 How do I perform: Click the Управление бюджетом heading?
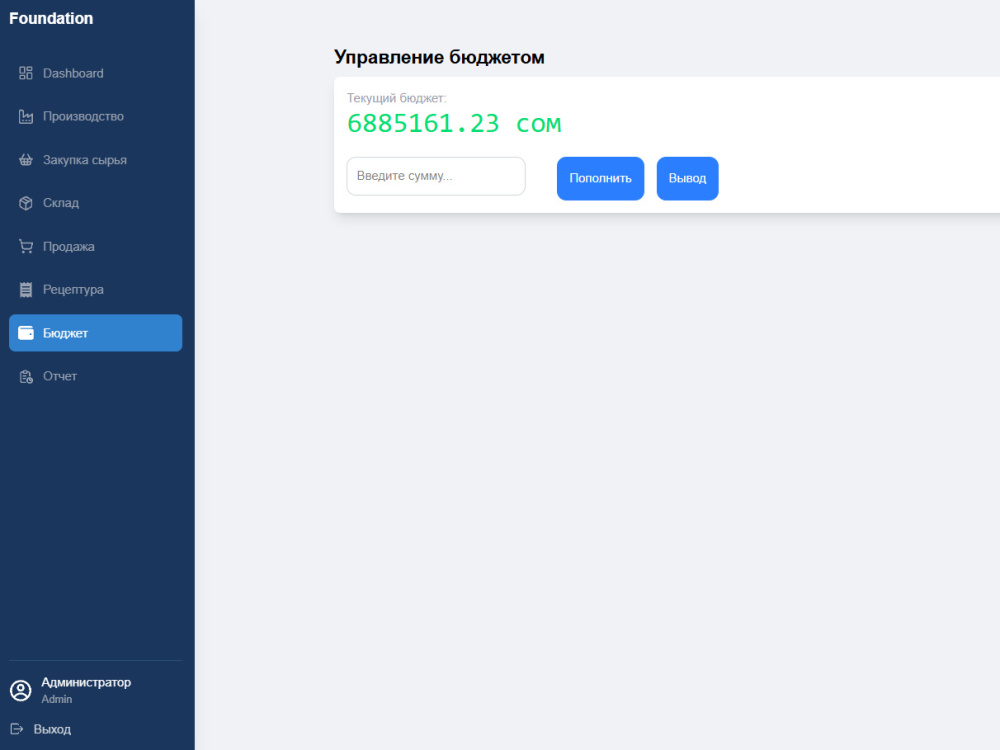439,57
